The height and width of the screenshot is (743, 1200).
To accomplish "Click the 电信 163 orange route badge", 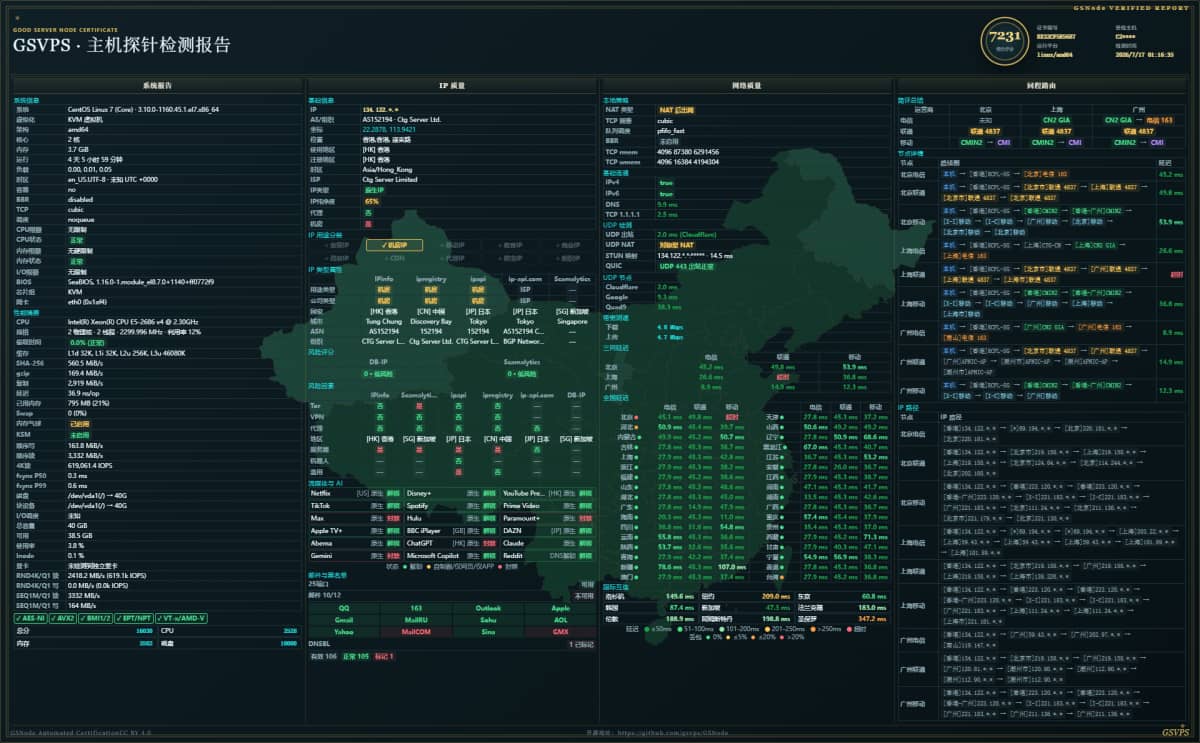I will (x=1159, y=120).
